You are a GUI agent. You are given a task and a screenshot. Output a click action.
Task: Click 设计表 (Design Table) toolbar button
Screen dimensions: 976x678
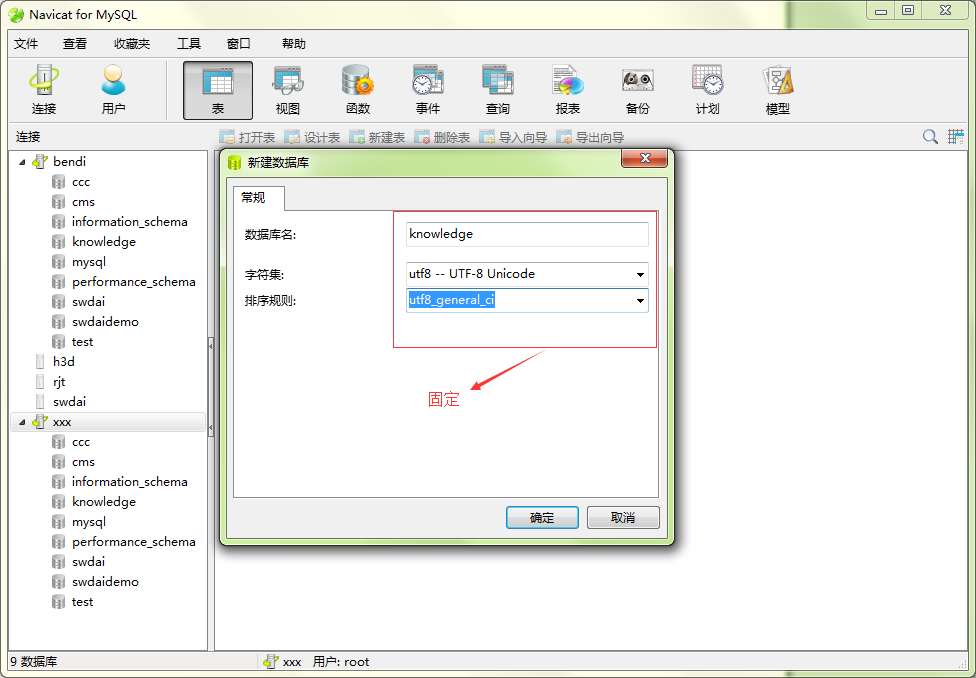click(x=312, y=137)
